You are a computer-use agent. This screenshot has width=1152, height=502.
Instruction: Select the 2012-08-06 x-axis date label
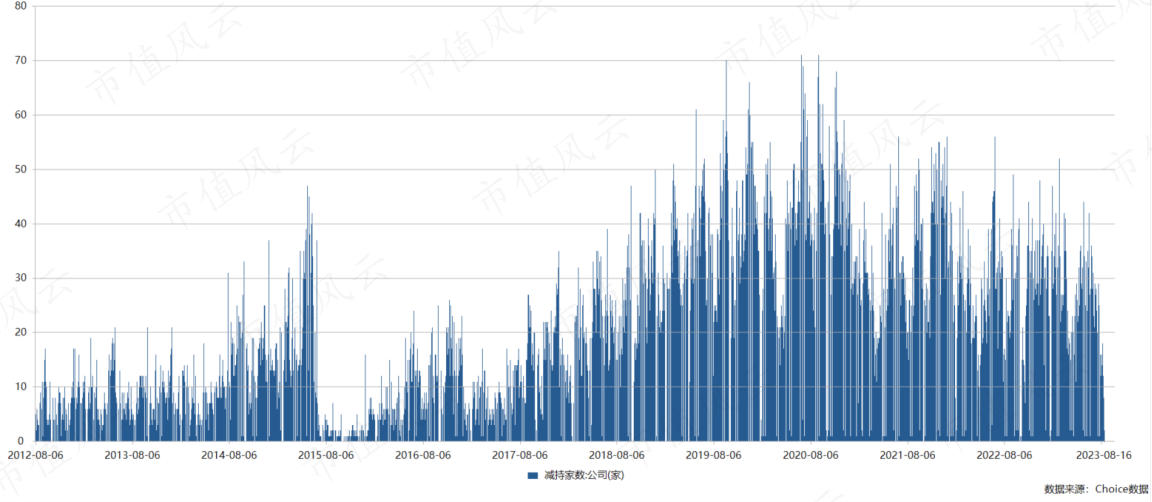tap(36, 455)
